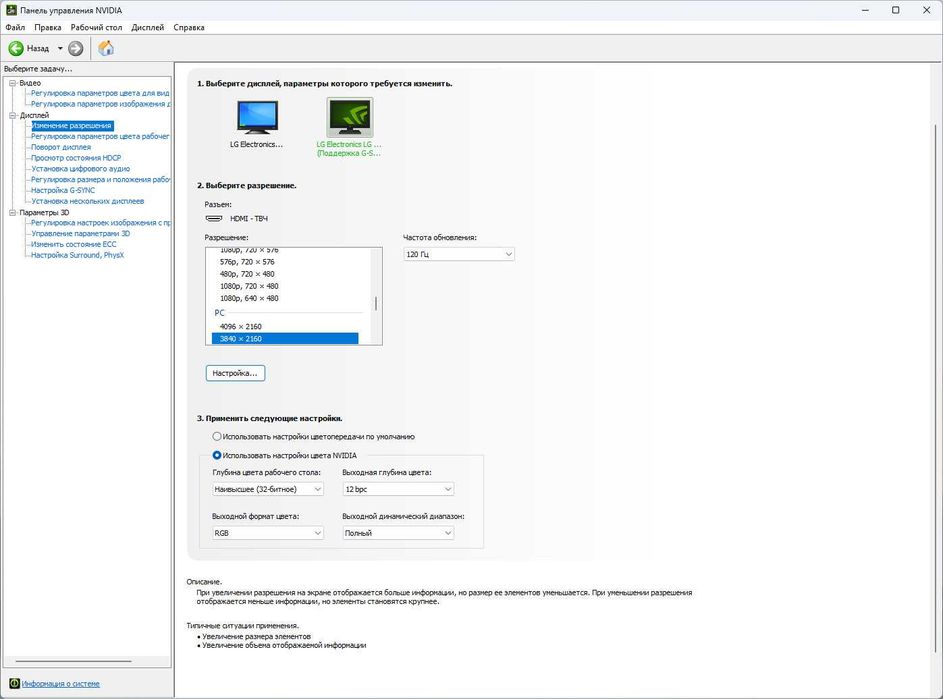Screen dimensions: 943x699
Task: Open Настройка G-SYNC
Action: [63, 191]
